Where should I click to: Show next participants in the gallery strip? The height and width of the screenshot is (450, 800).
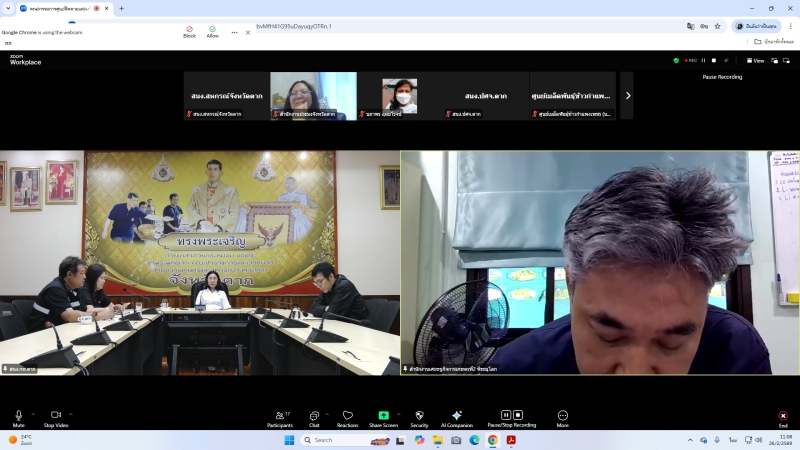(627, 96)
